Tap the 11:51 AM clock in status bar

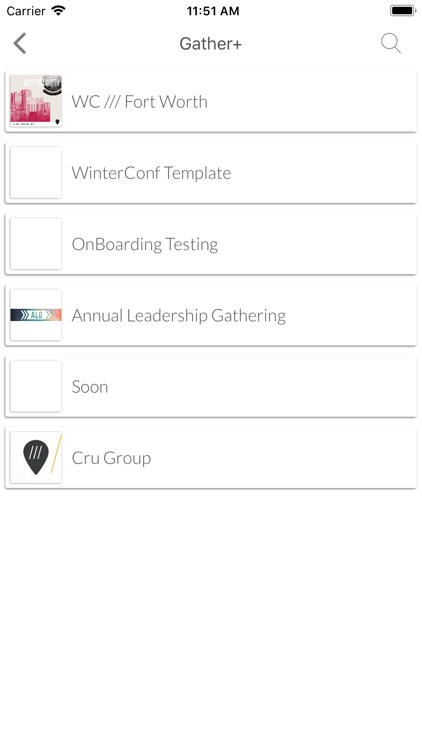(x=212, y=11)
